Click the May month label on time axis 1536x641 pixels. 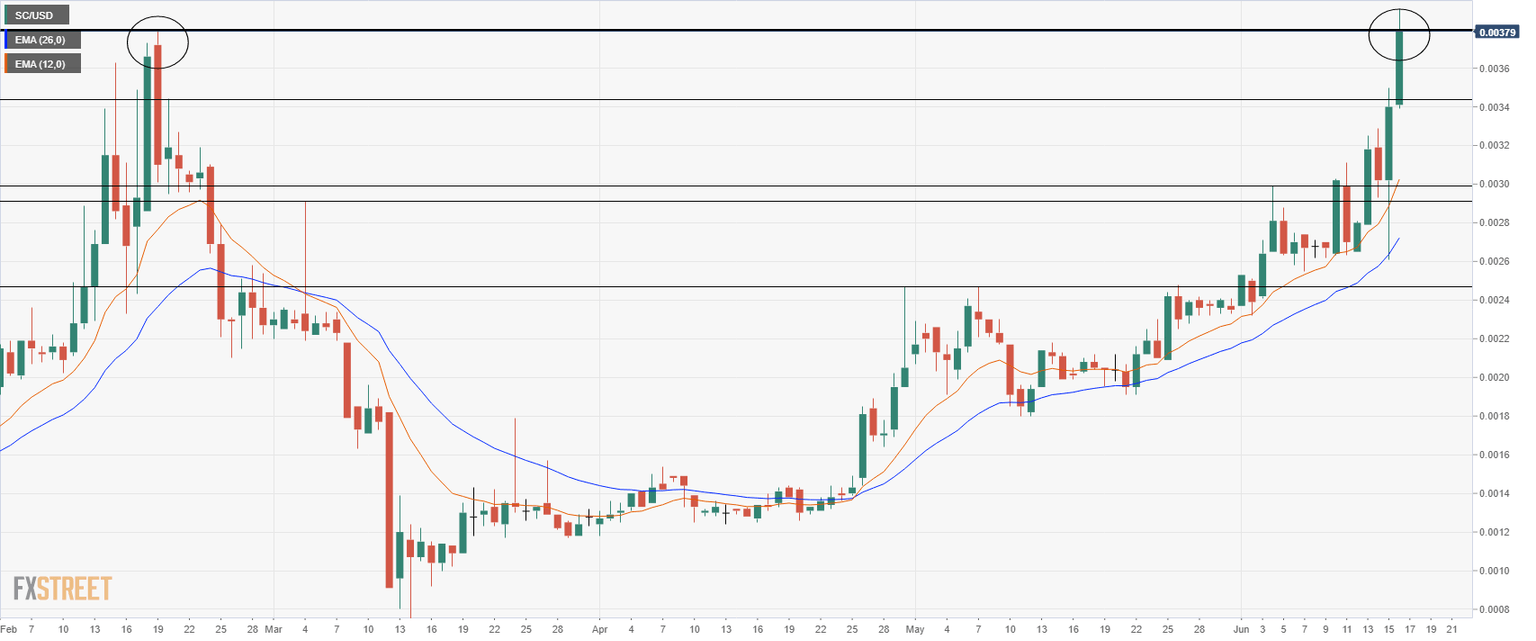[x=915, y=631]
